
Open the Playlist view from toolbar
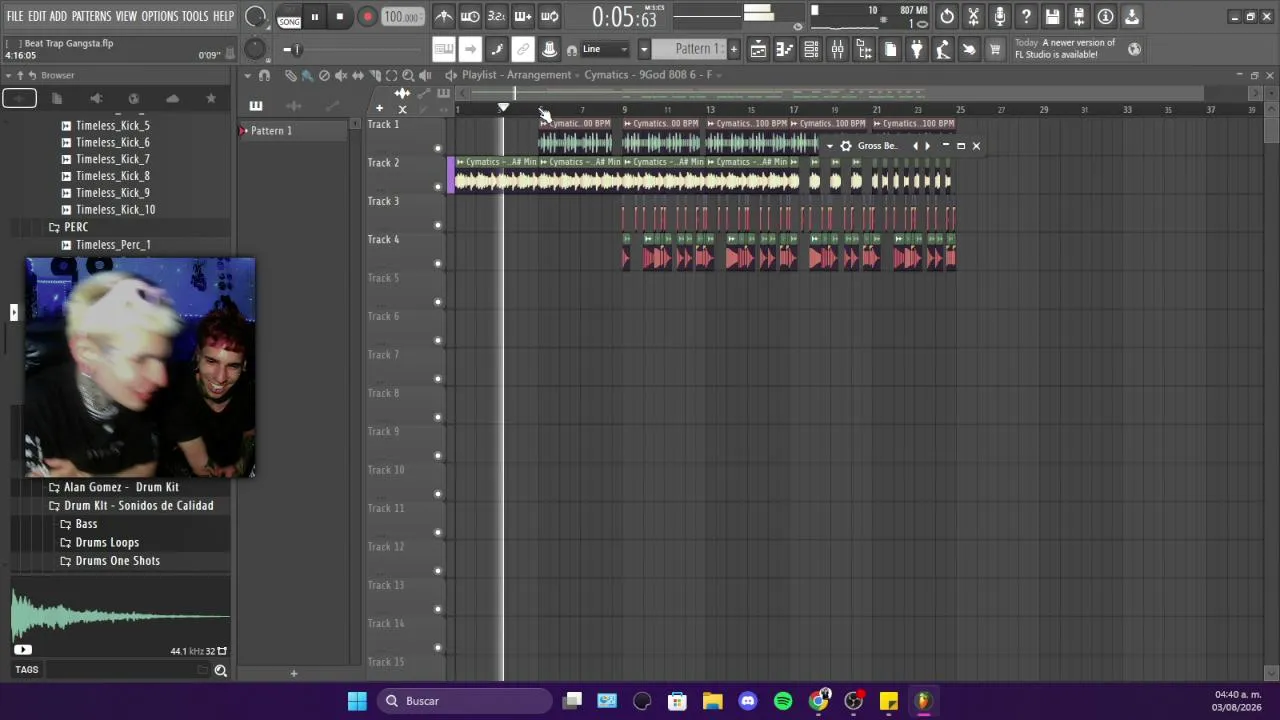[759, 50]
